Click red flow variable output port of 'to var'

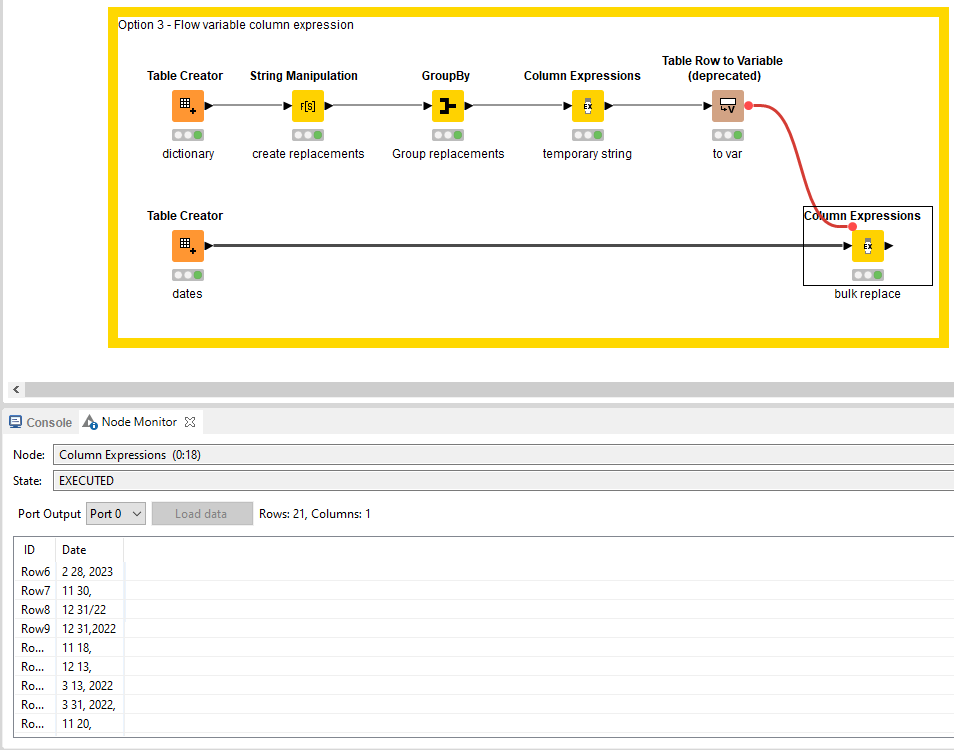(749, 106)
